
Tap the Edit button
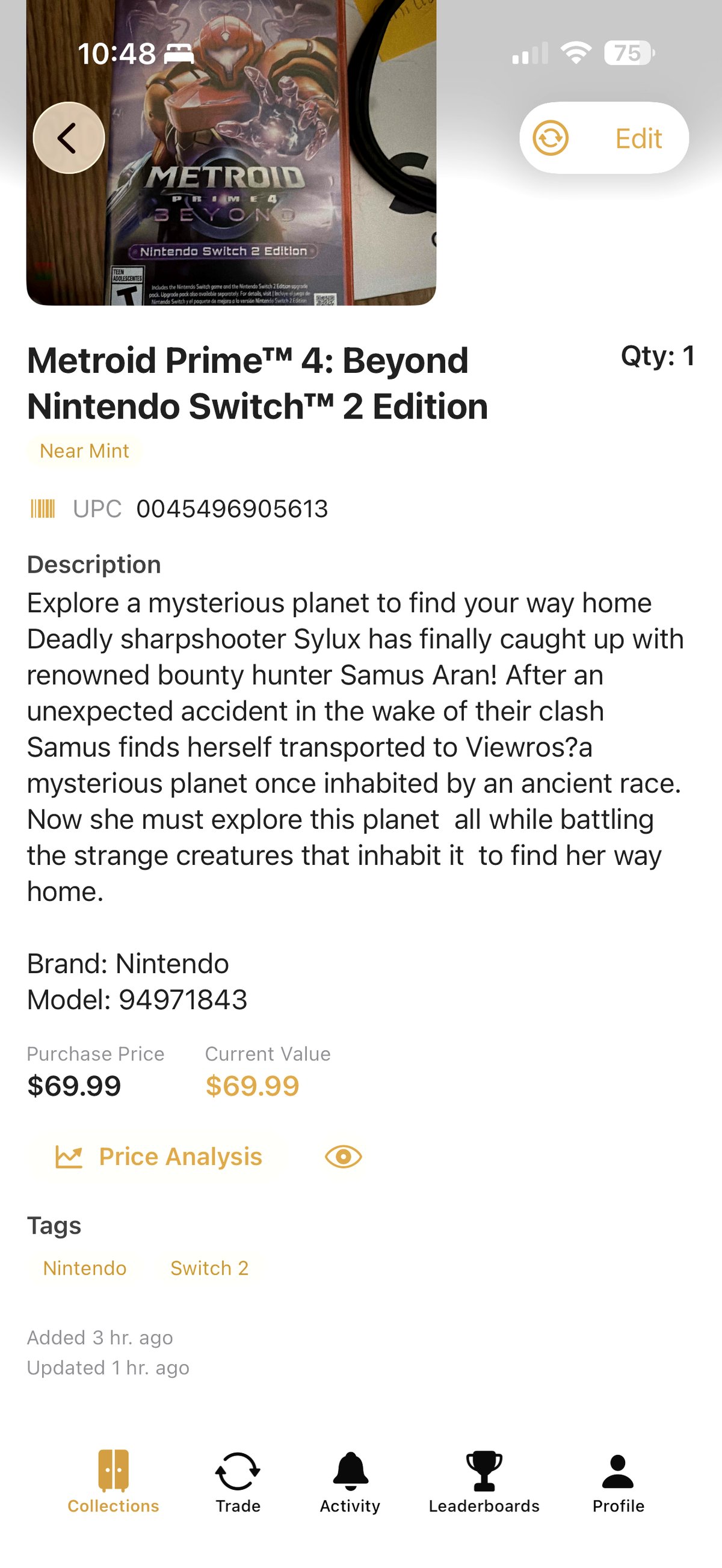pos(638,138)
